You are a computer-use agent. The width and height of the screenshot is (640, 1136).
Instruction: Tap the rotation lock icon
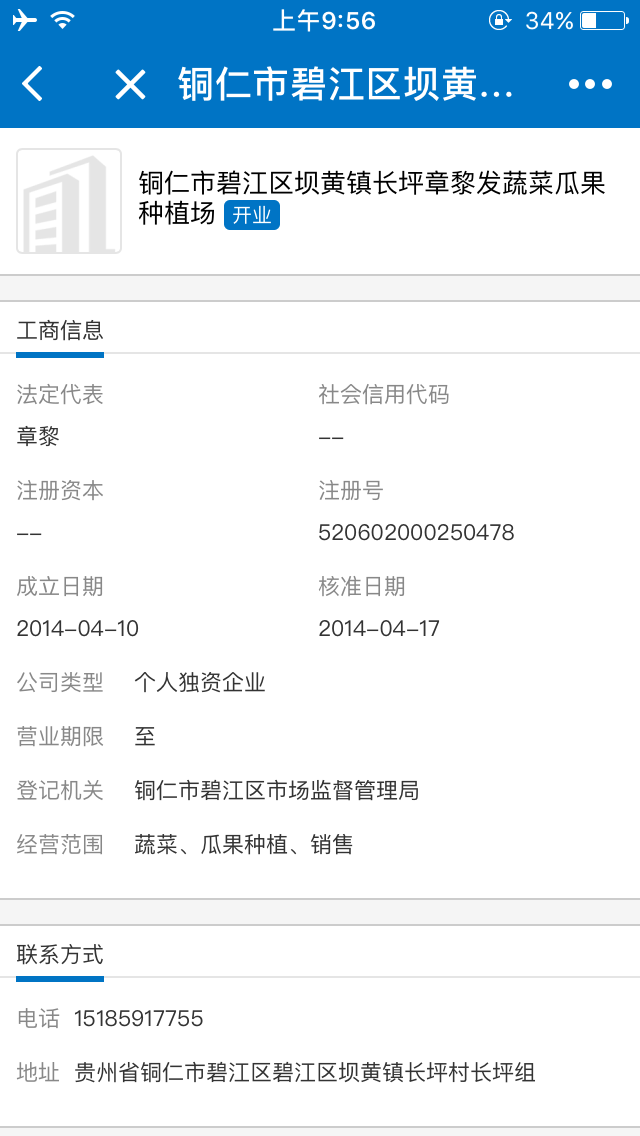499,20
